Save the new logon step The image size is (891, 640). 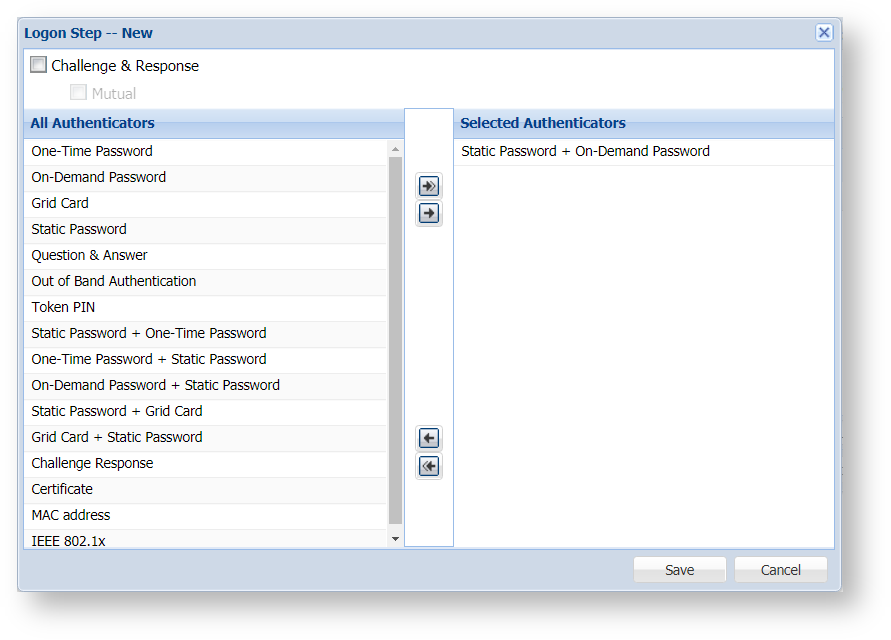click(679, 570)
